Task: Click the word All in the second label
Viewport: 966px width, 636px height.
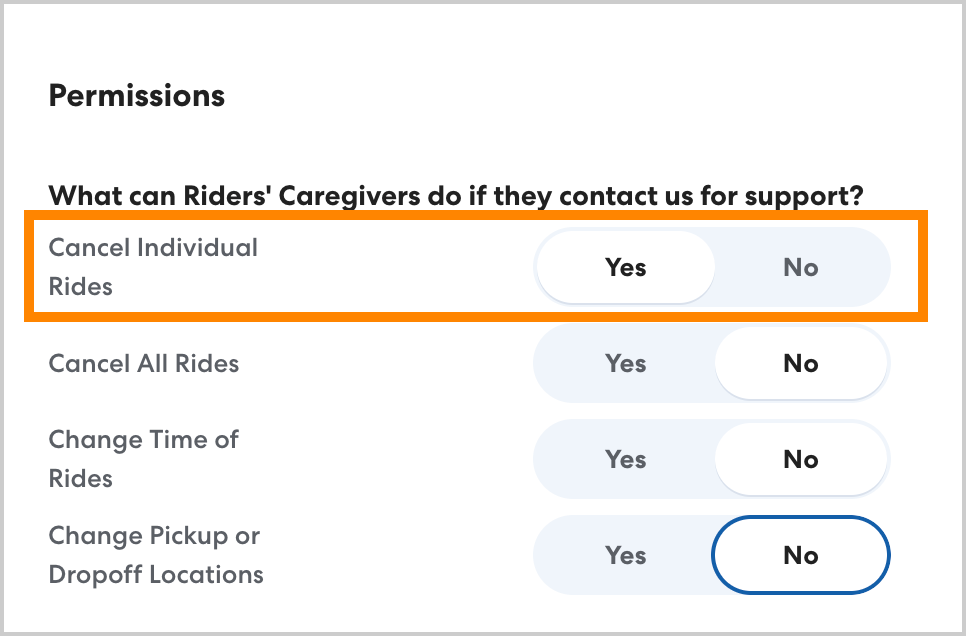Action: pyautogui.click(x=152, y=364)
